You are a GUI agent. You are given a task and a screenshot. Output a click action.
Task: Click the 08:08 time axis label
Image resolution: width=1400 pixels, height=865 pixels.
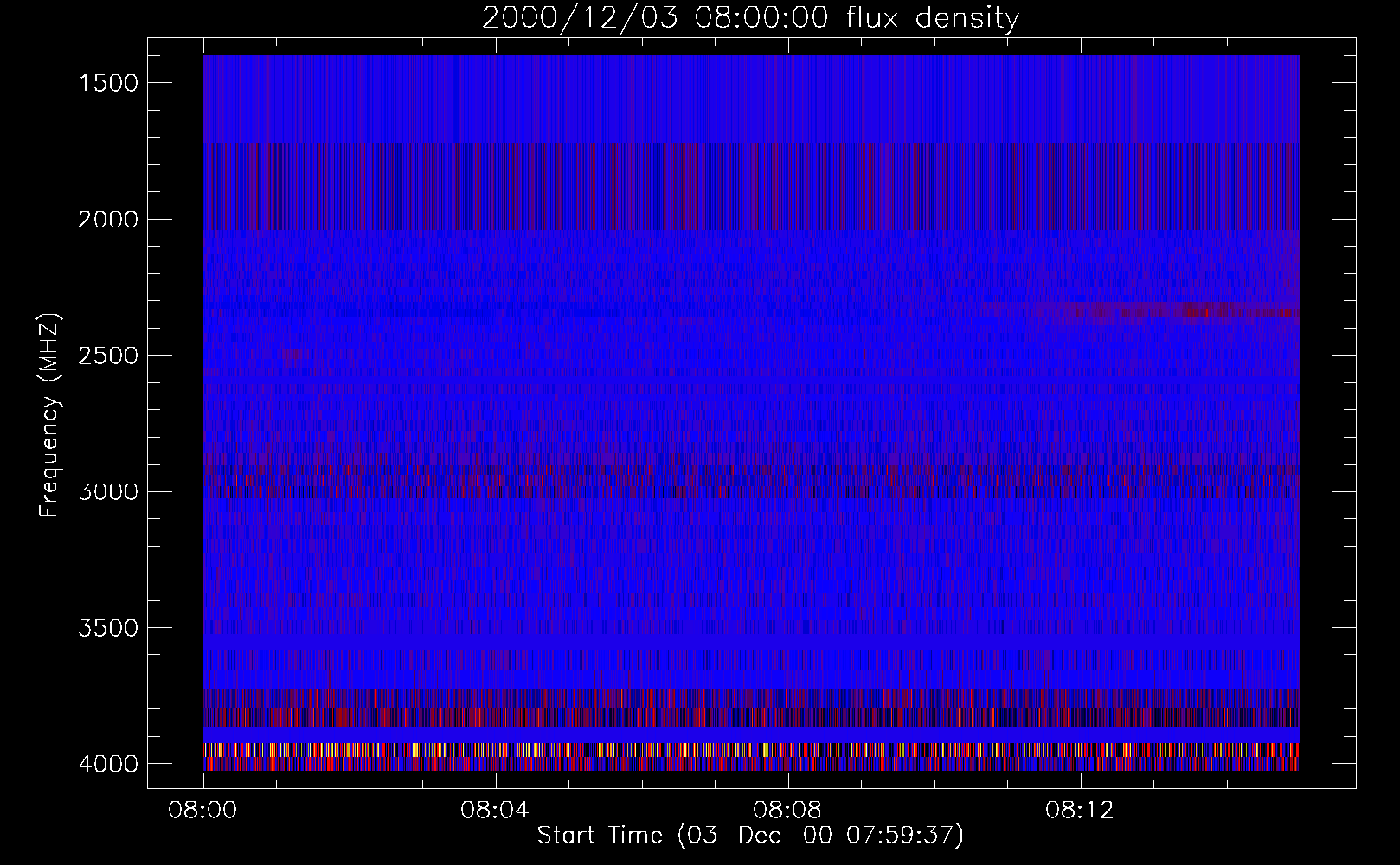pyautogui.click(x=788, y=811)
